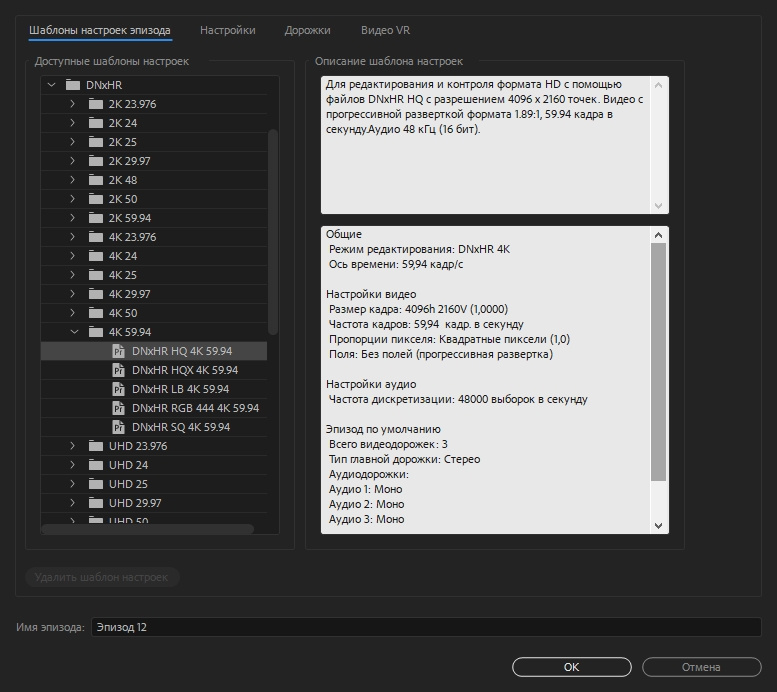
Task: Click the Имя эпизода text field
Action: 426,627
